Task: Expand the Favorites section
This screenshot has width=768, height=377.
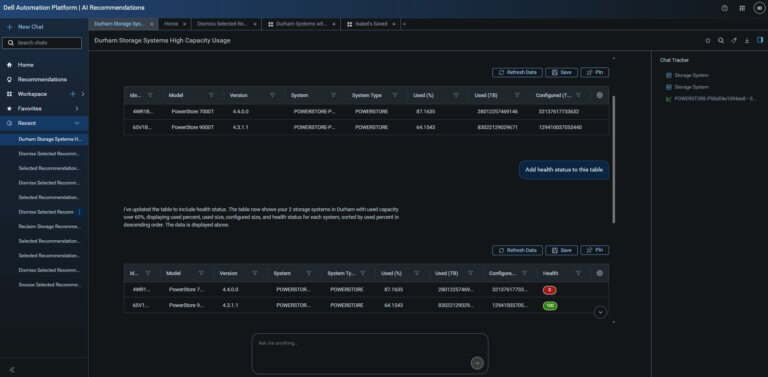Action: (x=77, y=109)
